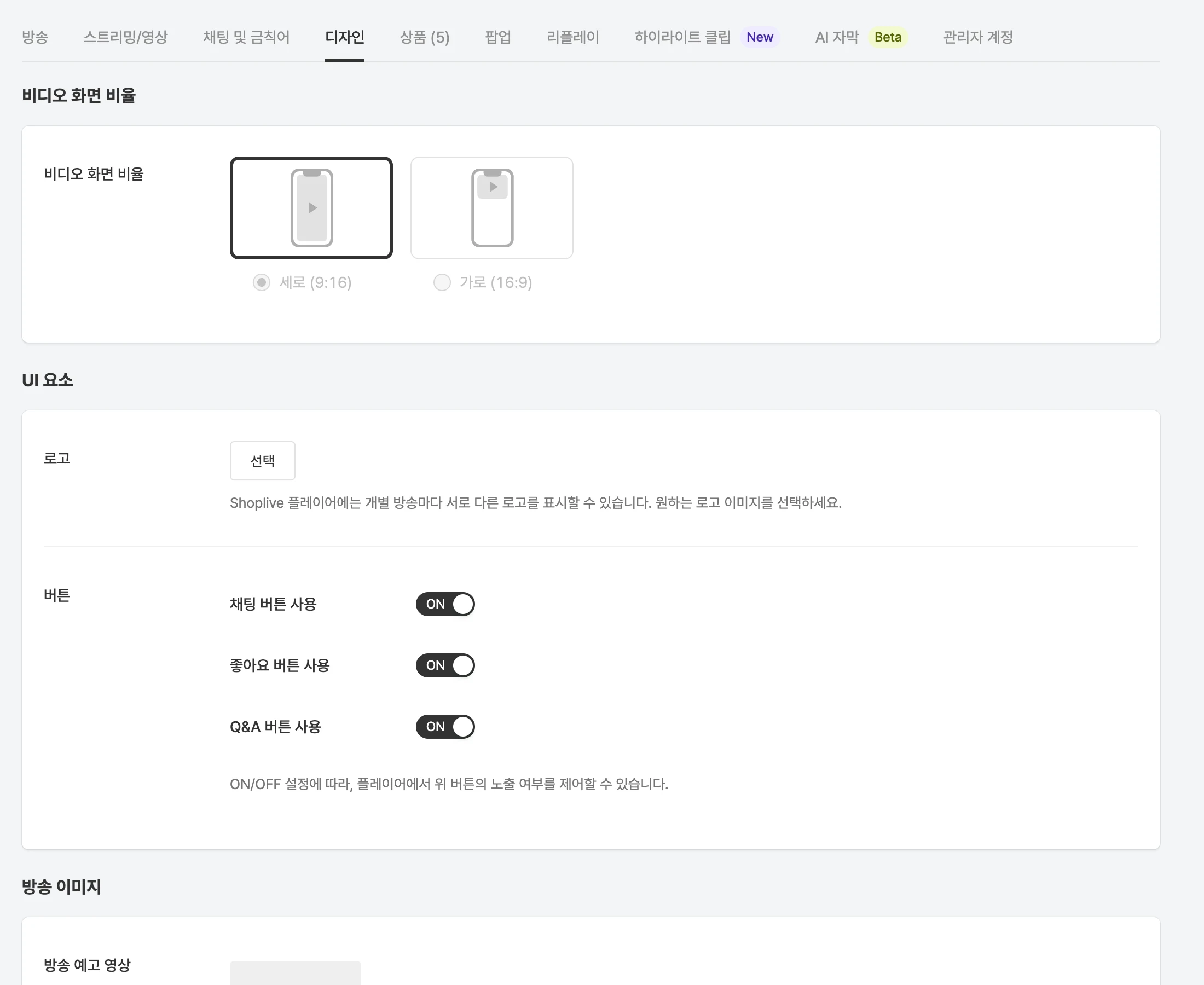Switch to the 리플레이 tab
The width and height of the screenshot is (1204, 985).
572,37
